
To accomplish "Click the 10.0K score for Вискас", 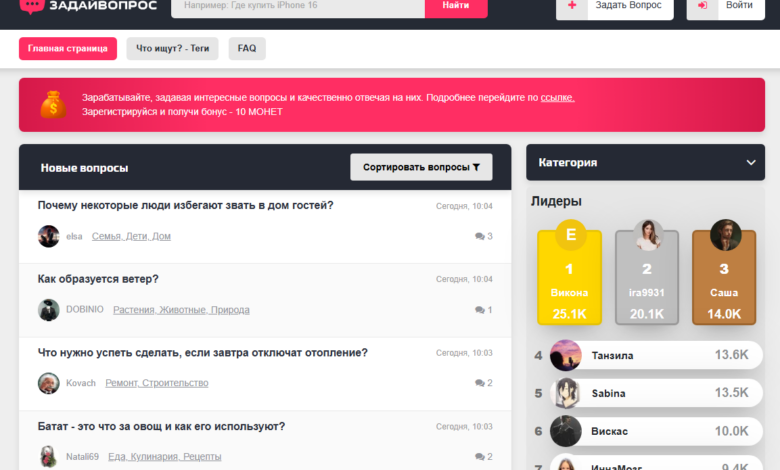I will coord(731,431).
